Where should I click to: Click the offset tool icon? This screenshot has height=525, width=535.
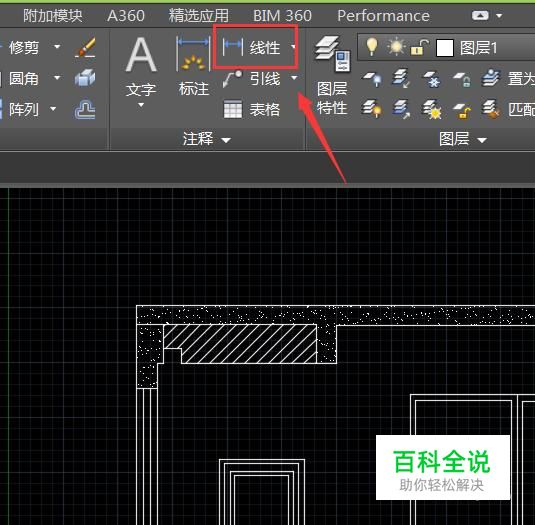point(85,110)
